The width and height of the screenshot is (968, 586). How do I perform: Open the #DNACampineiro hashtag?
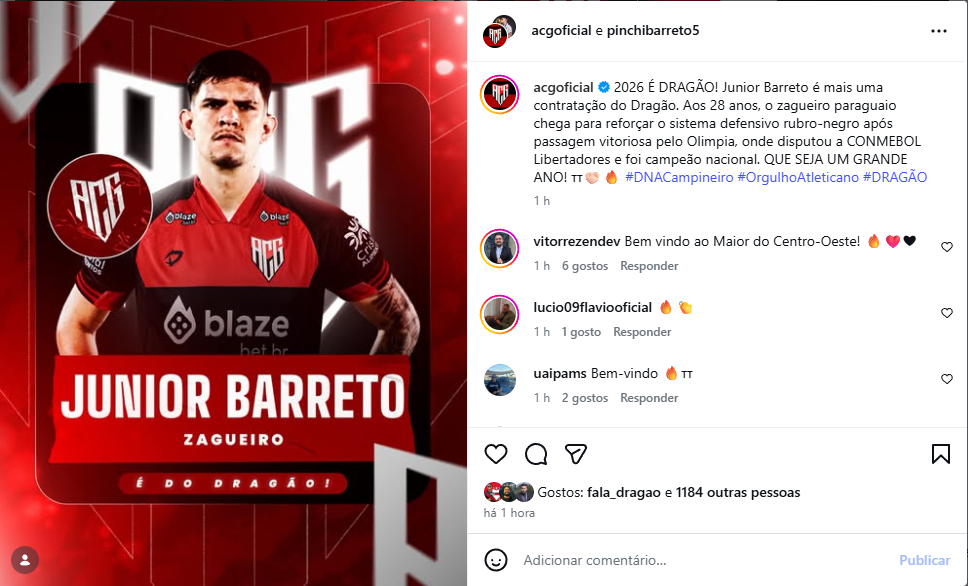(x=679, y=177)
